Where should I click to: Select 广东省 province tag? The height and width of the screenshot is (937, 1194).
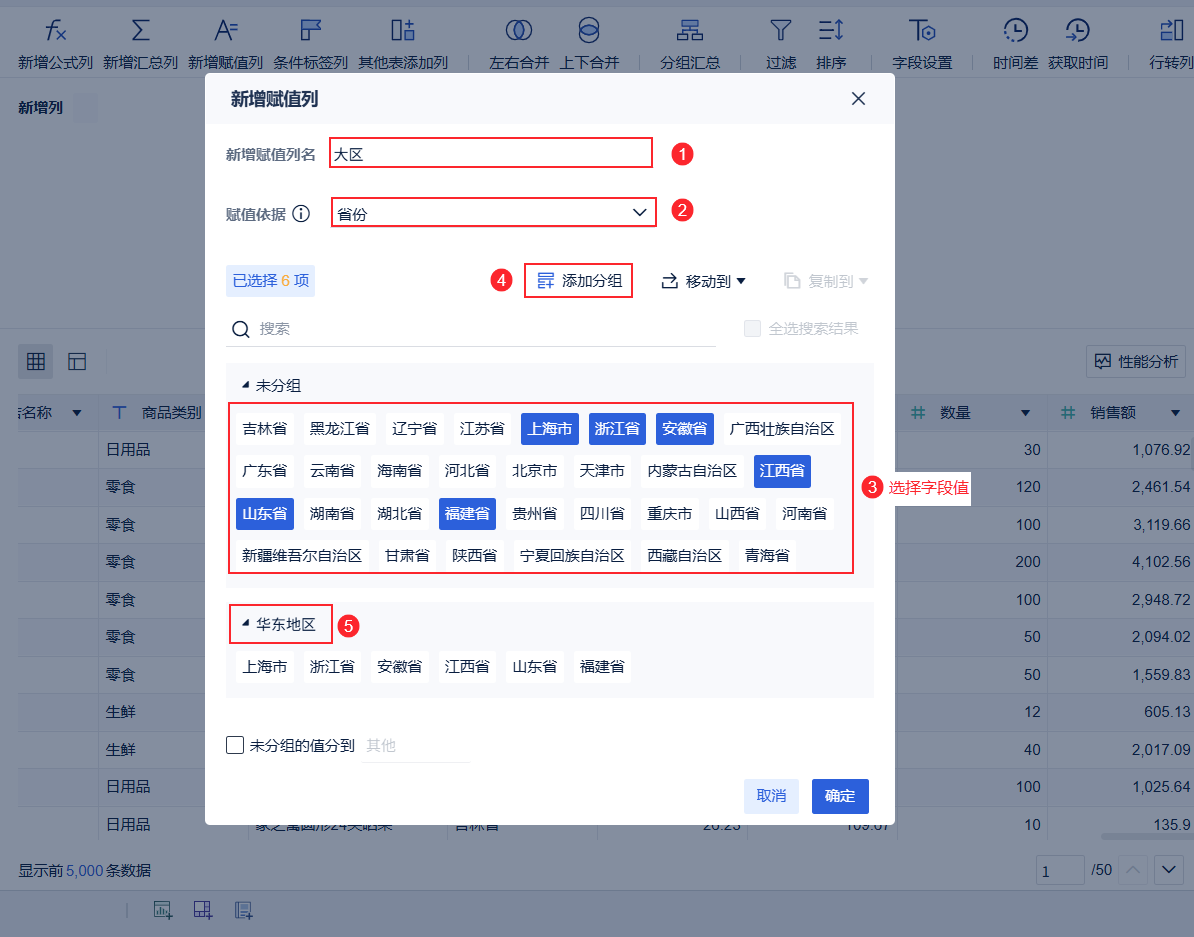point(265,471)
